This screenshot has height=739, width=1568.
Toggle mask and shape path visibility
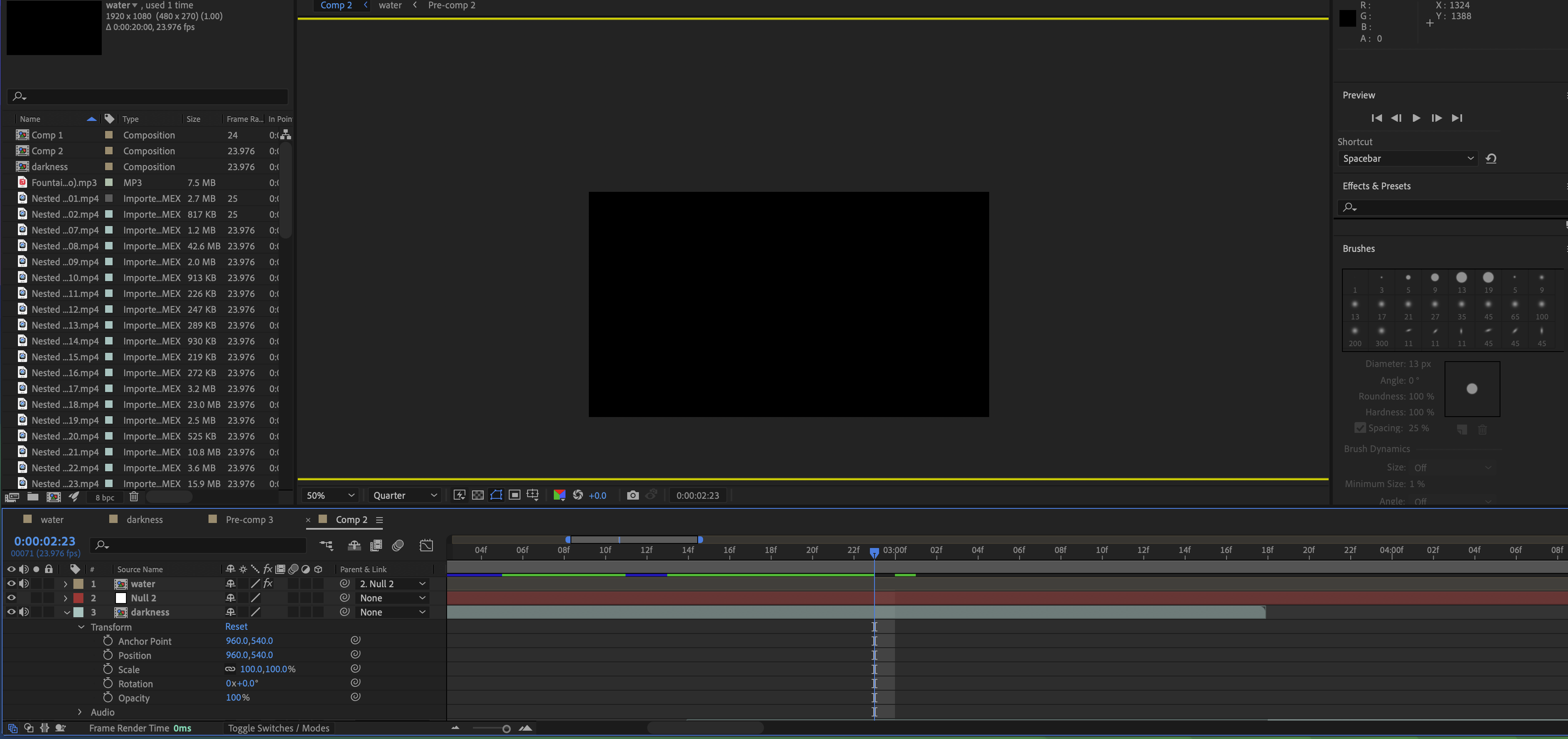click(496, 495)
